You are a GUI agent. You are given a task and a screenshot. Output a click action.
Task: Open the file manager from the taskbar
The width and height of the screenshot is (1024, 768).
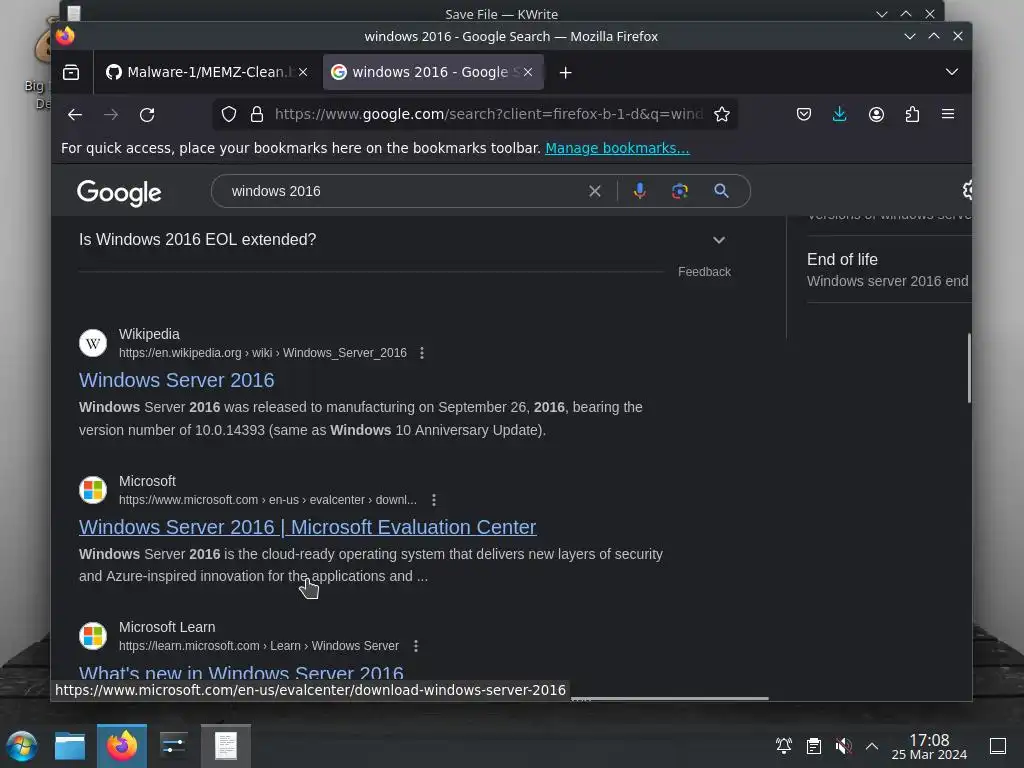point(70,746)
